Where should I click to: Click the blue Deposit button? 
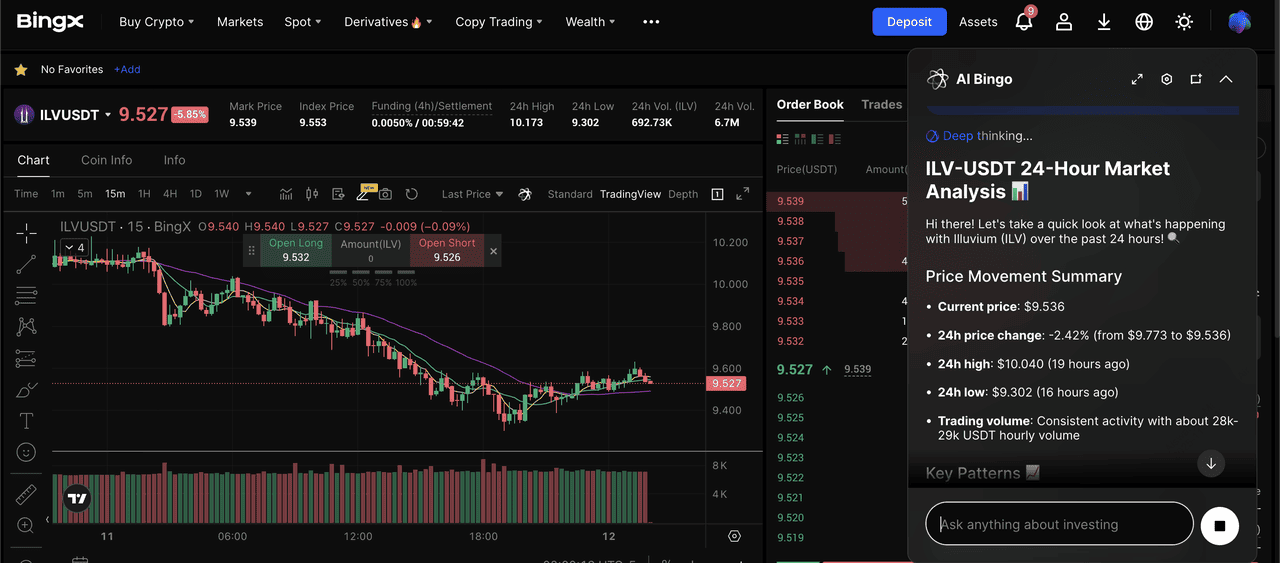point(909,21)
